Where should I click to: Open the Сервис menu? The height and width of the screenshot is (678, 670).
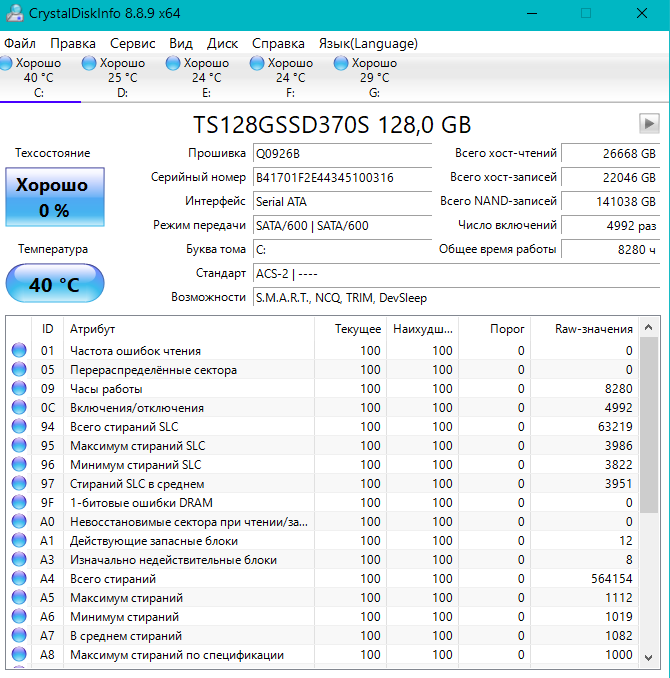click(x=132, y=44)
